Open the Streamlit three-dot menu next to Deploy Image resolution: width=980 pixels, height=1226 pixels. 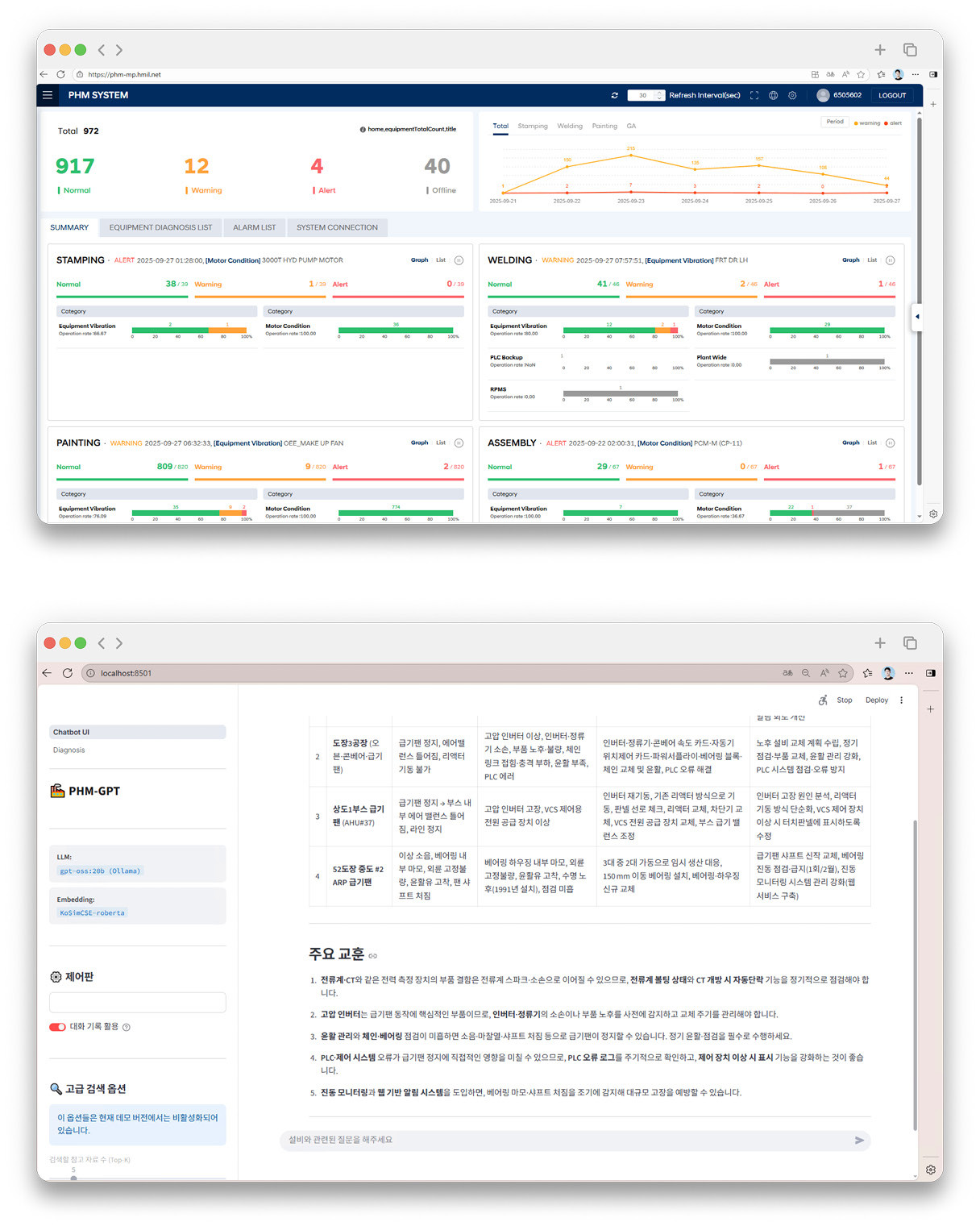[x=901, y=700]
